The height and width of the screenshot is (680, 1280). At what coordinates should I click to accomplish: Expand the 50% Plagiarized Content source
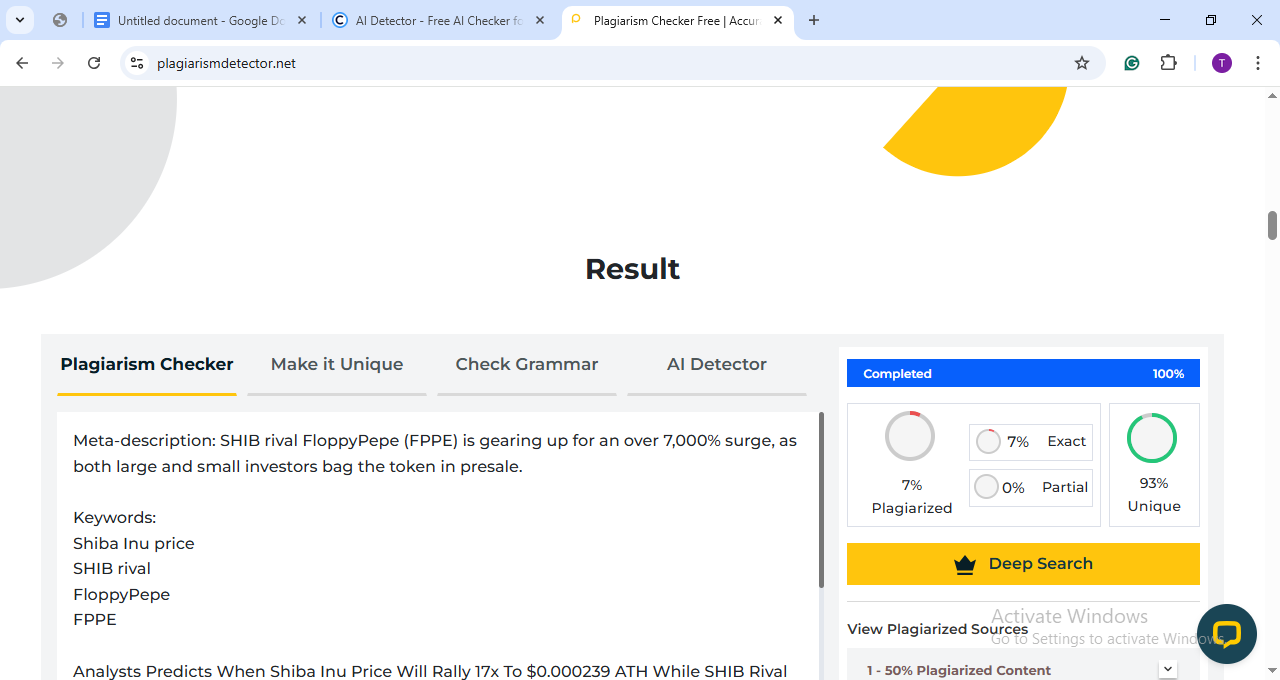click(1167, 669)
